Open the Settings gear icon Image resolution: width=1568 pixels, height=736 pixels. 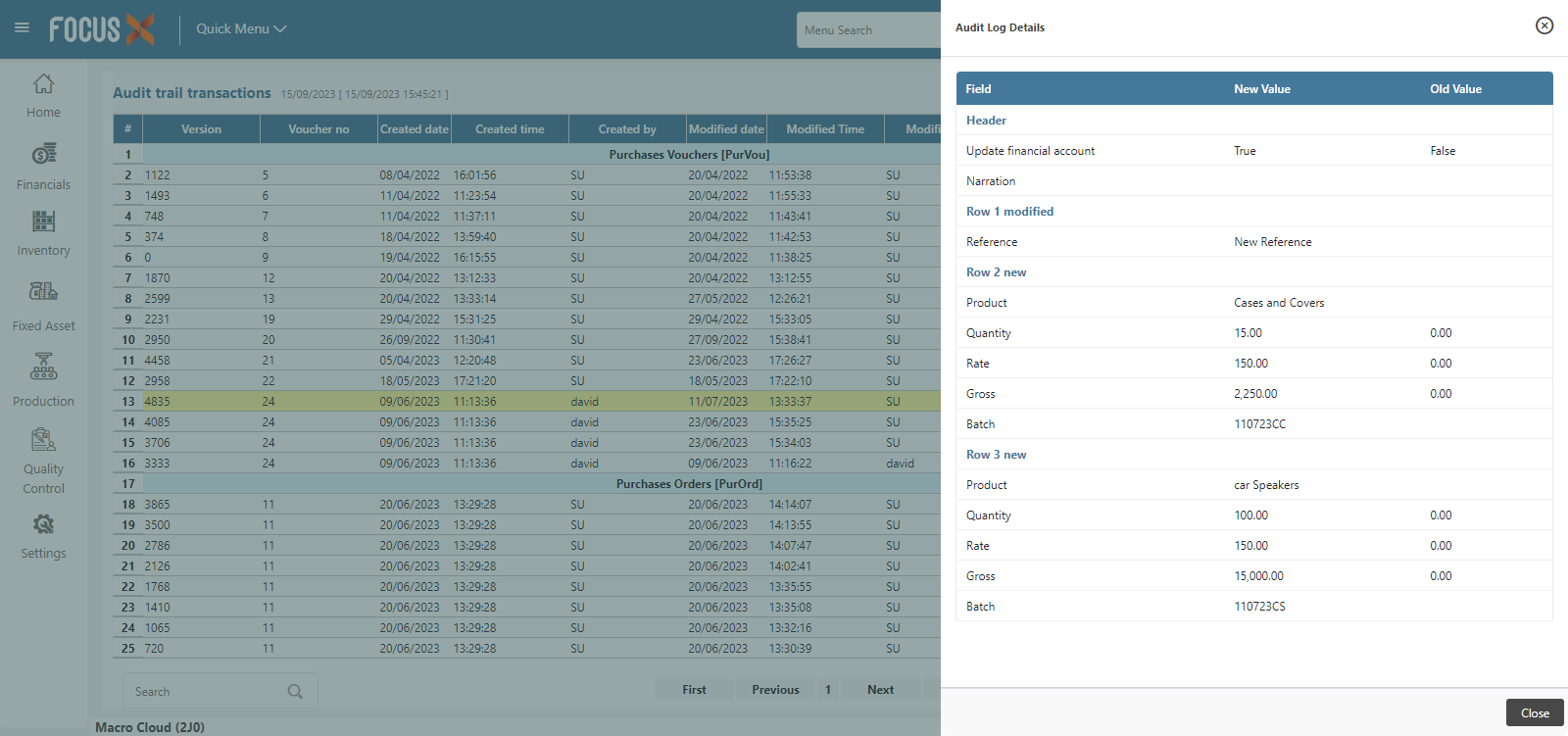(43, 525)
